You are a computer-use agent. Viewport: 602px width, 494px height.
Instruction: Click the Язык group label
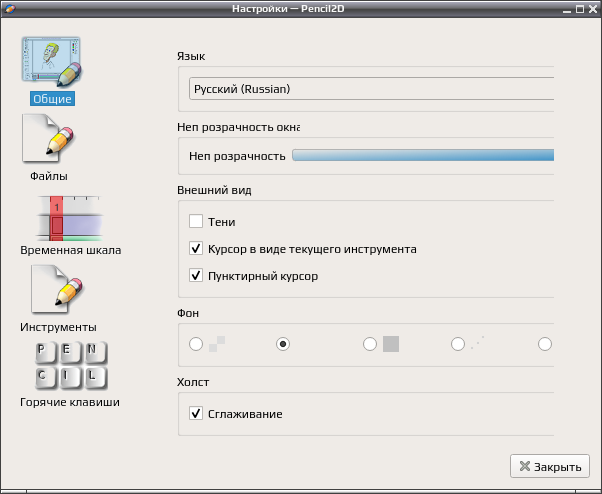pos(191,56)
